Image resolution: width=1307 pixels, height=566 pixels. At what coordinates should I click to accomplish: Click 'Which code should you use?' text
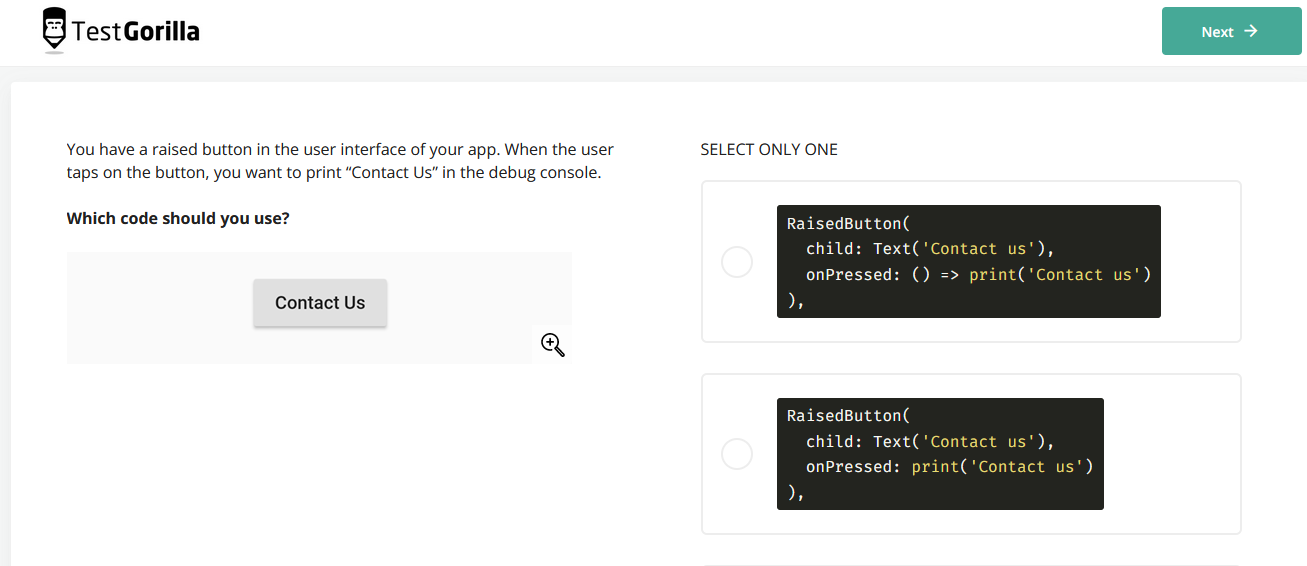point(178,218)
